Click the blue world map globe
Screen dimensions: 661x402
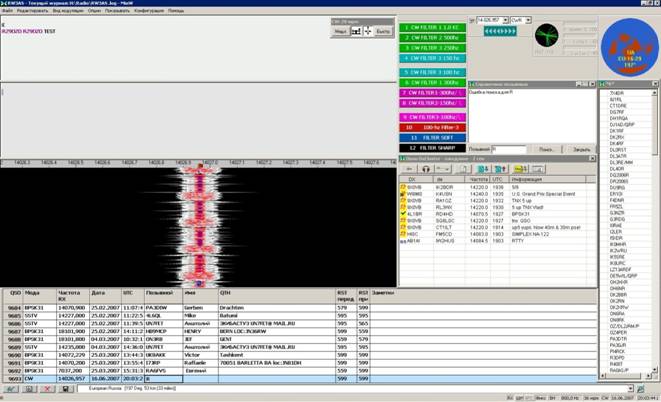629,47
